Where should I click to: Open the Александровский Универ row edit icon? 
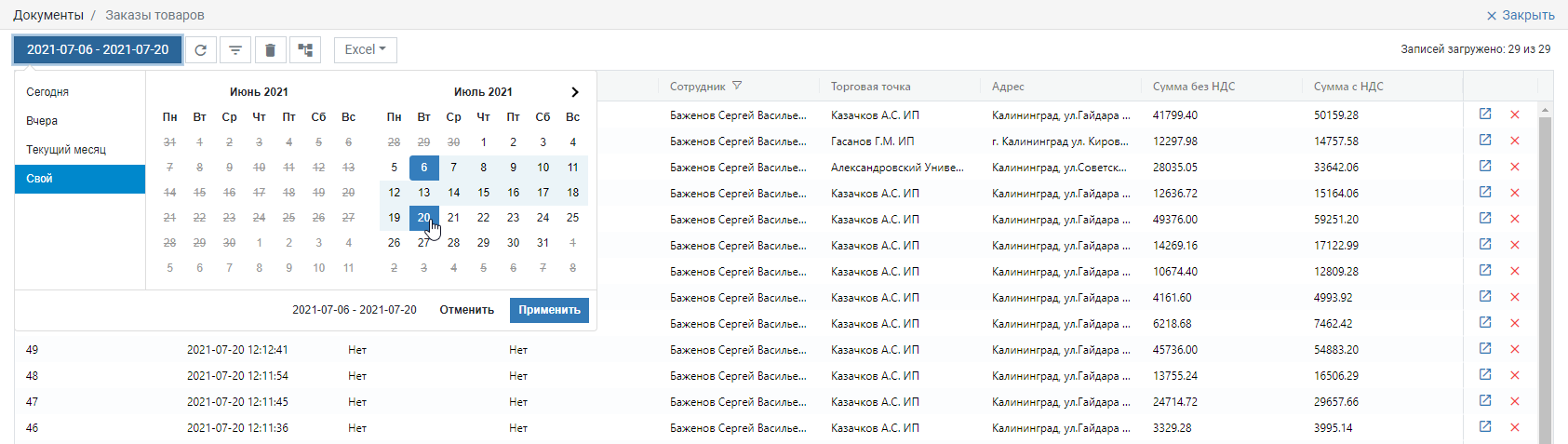coord(1485,167)
